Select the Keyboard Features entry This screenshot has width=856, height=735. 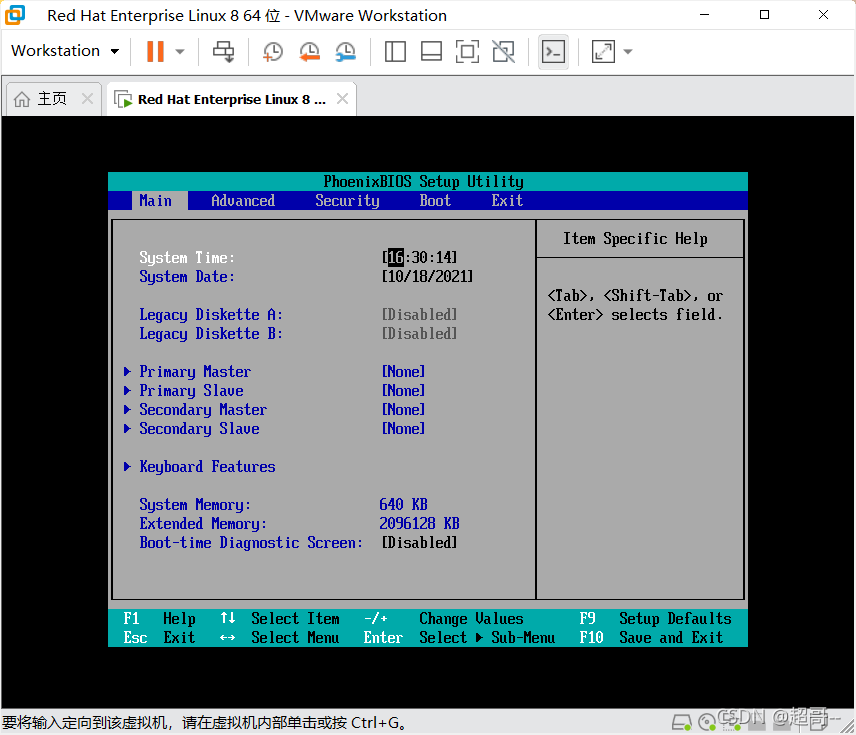(x=207, y=467)
